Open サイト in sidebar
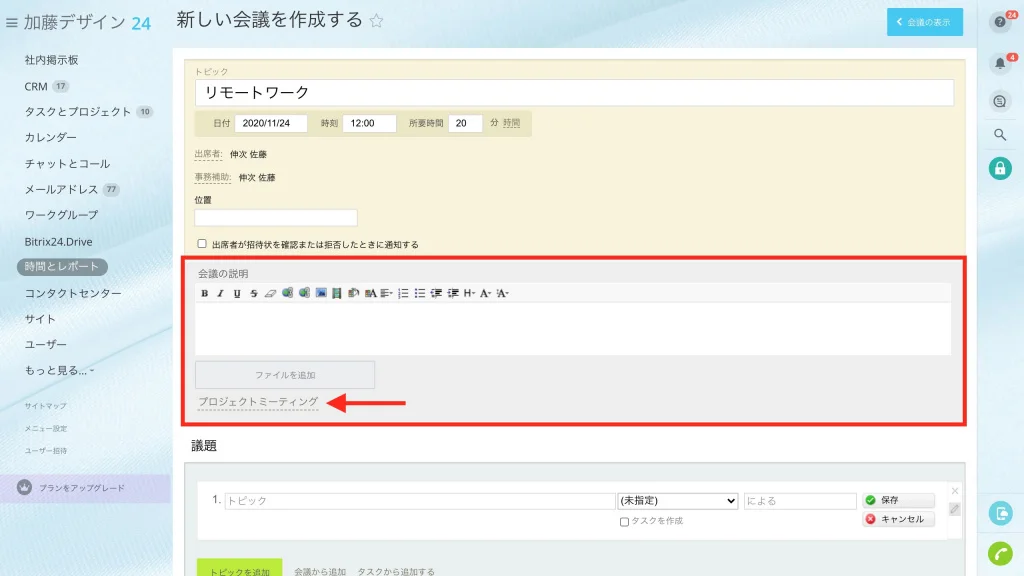1024x576 pixels. tap(40, 319)
